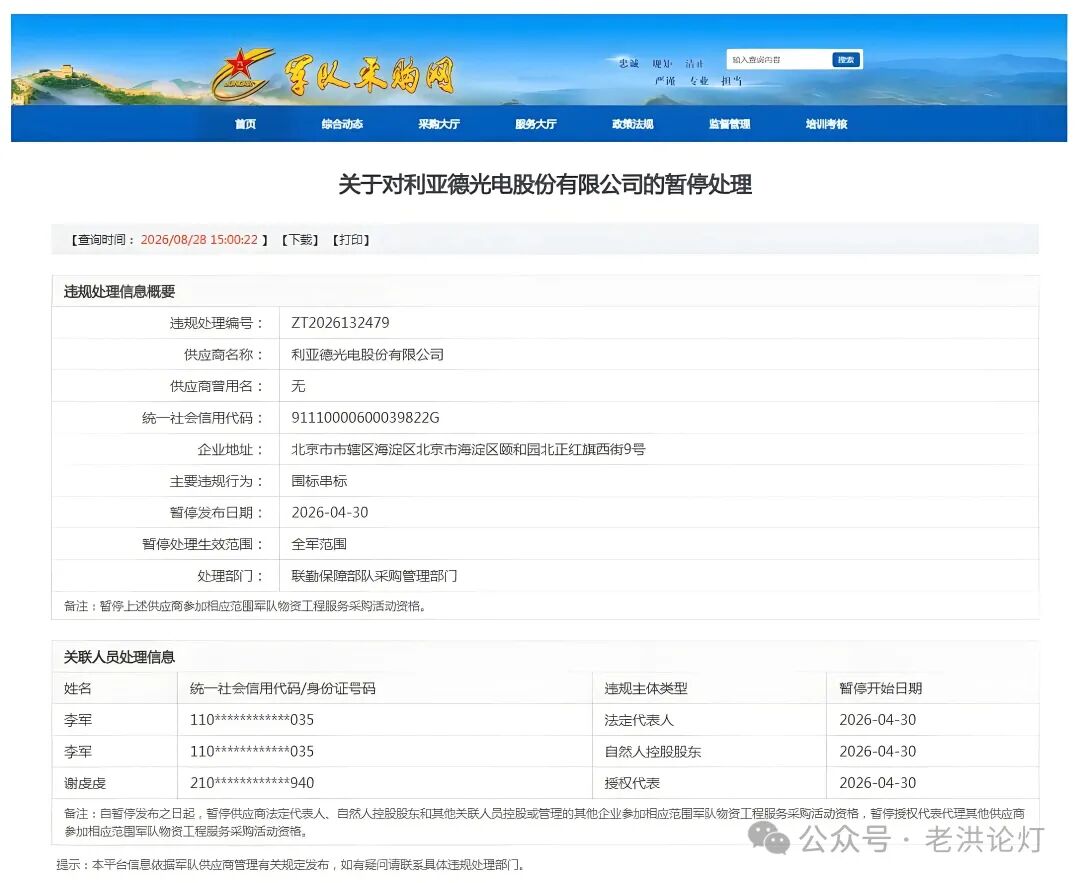Click the 企业地址 address value

(468, 449)
